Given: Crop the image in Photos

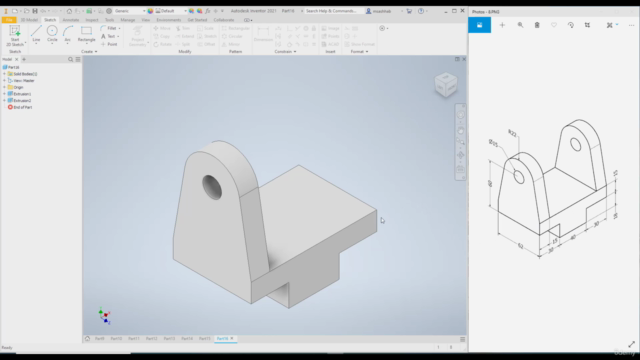Looking at the screenshot, I should (587, 25).
